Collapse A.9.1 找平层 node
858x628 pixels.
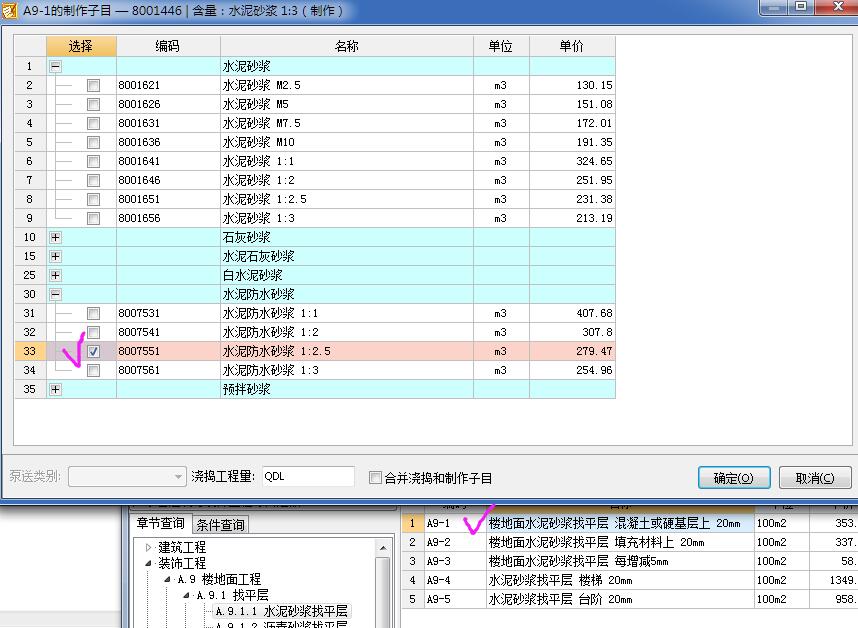pyautogui.click(x=187, y=595)
